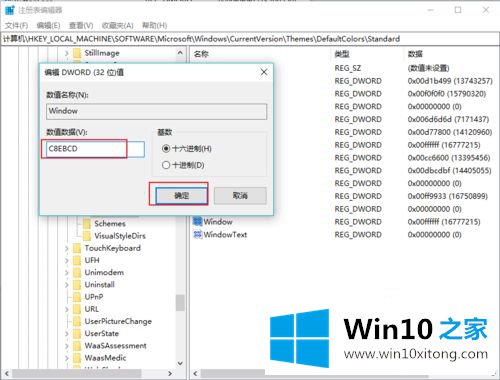Expand the TouchKeyboard tree node
The width and height of the screenshot is (500, 380).
(x=66, y=248)
